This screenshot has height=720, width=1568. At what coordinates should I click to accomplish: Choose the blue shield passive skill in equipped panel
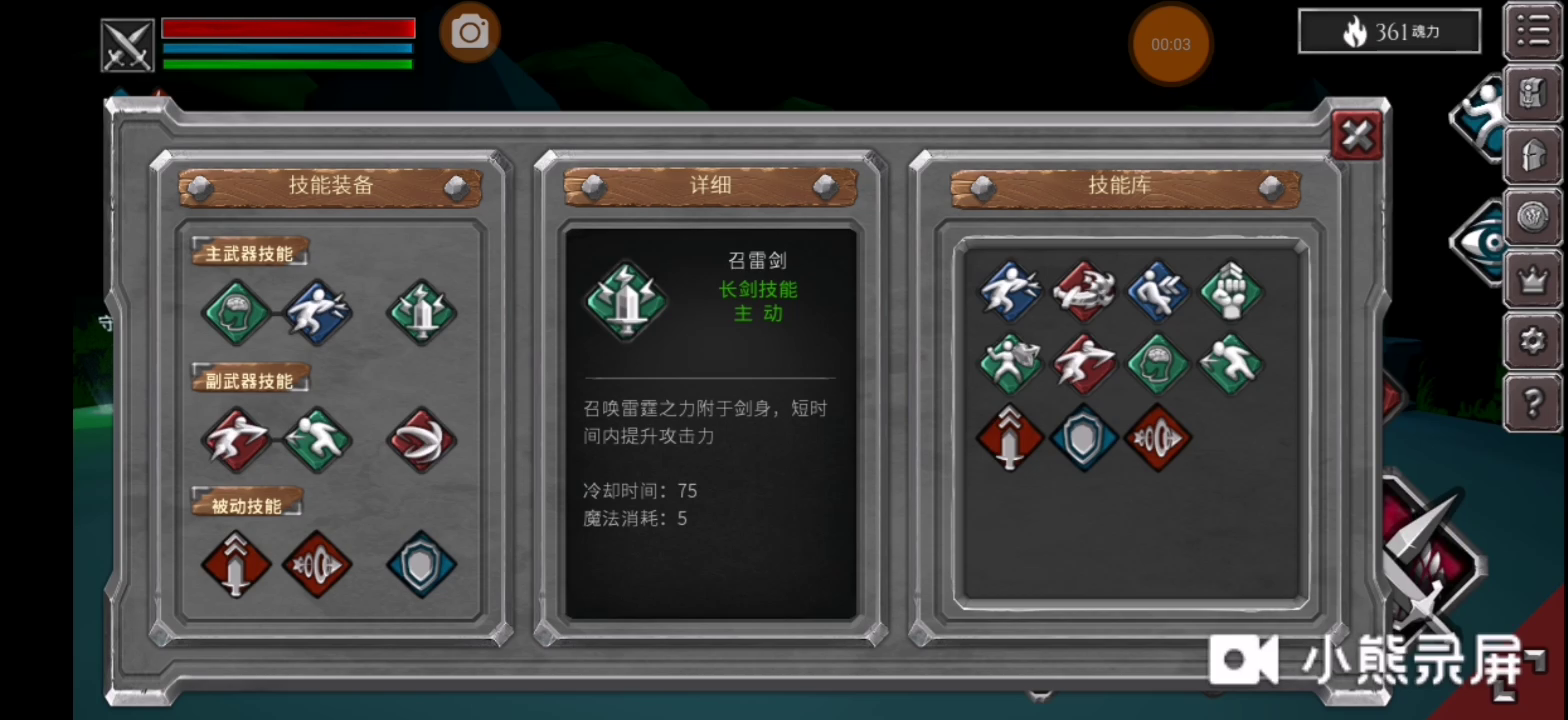pos(421,564)
